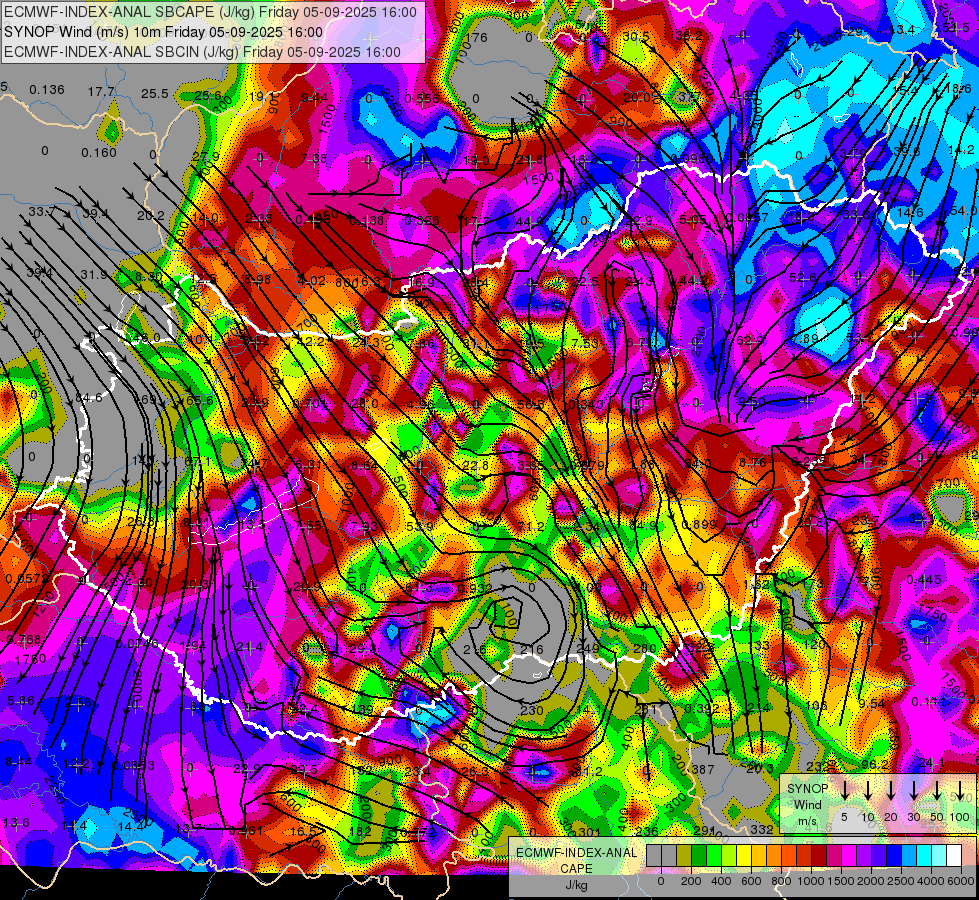Pick the olive swatch in CAPE legend
Image resolution: width=979 pixels, height=900 pixels.
point(684,856)
